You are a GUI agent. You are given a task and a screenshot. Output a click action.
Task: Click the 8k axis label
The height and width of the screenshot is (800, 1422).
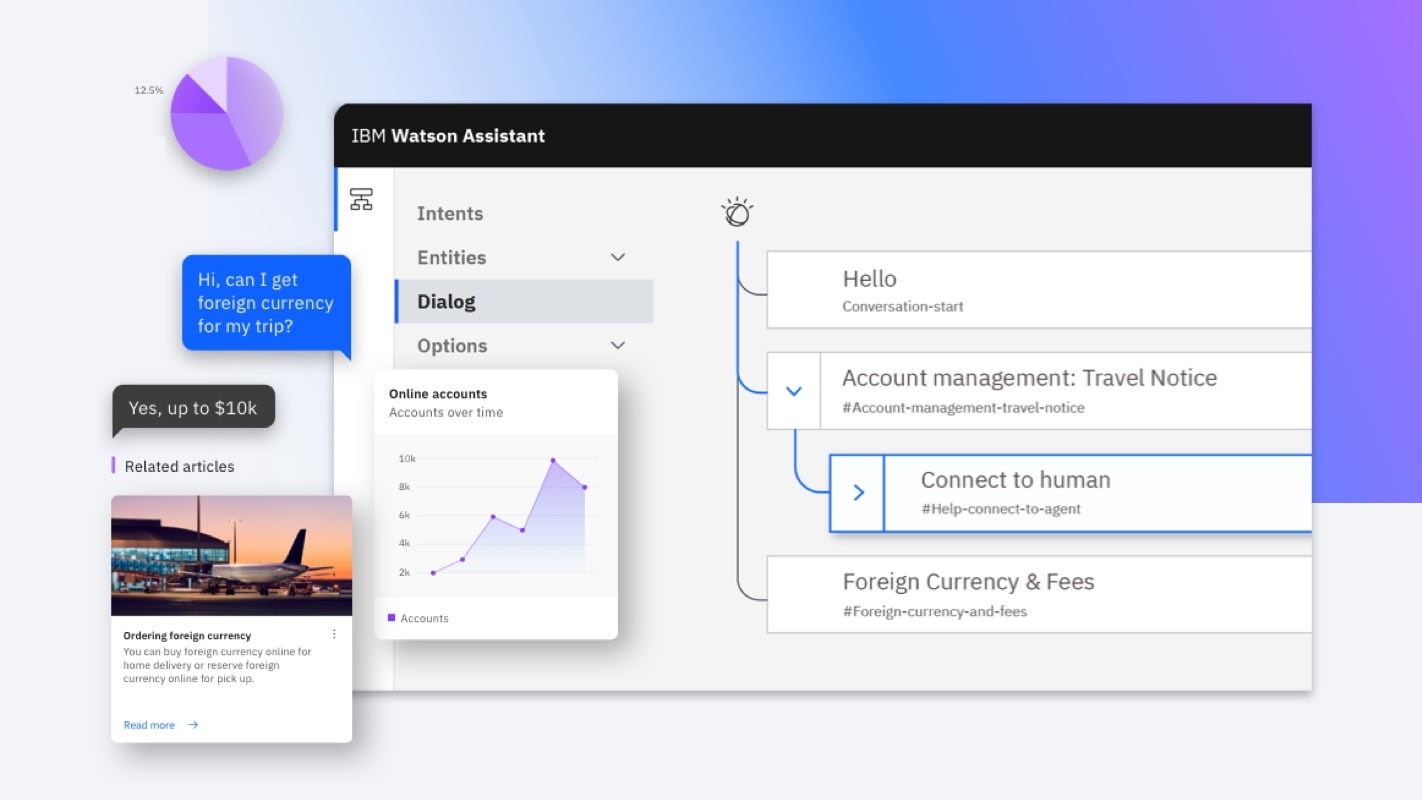click(405, 486)
